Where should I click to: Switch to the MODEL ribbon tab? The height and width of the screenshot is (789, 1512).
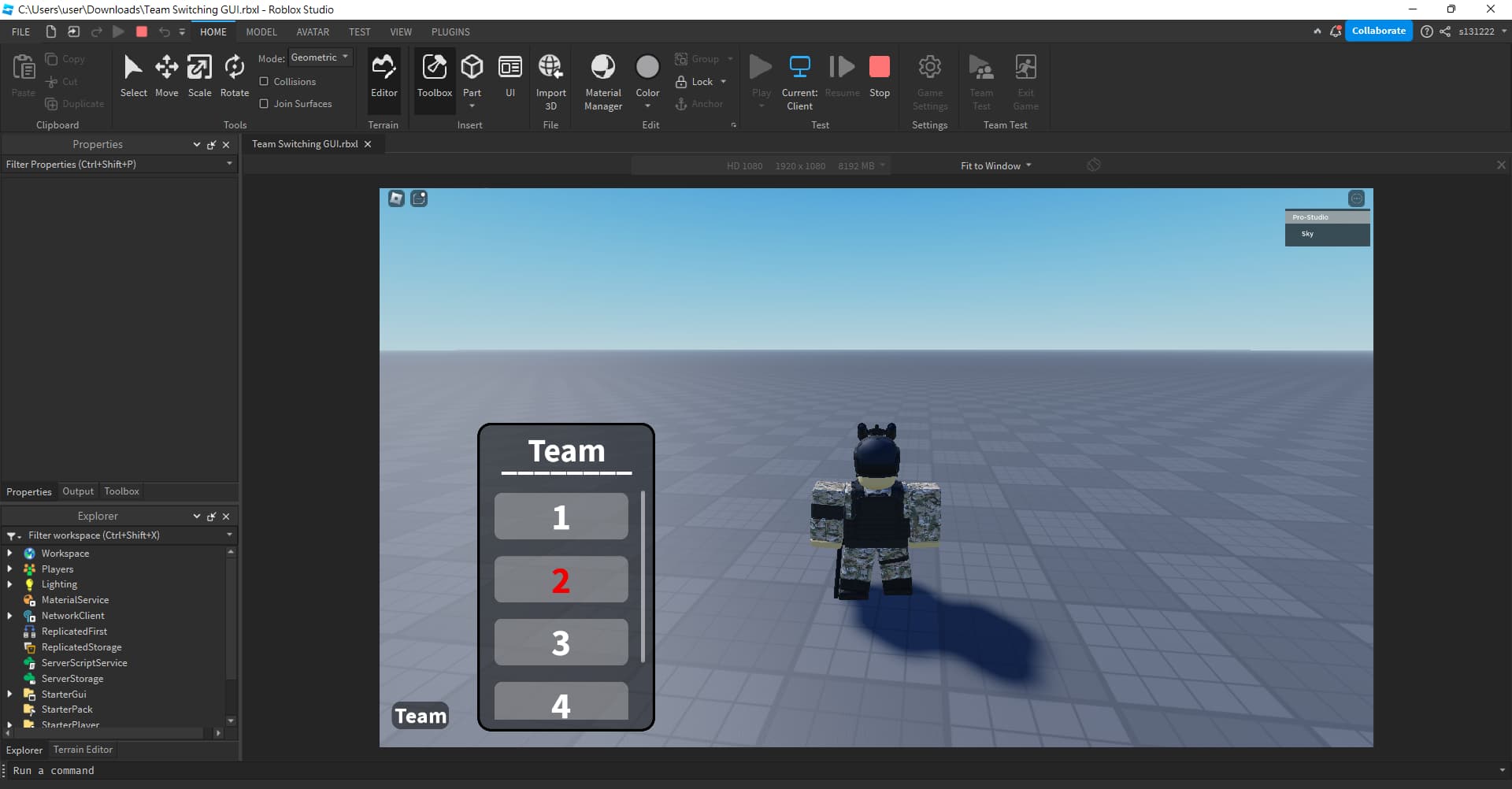coord(261,31)
